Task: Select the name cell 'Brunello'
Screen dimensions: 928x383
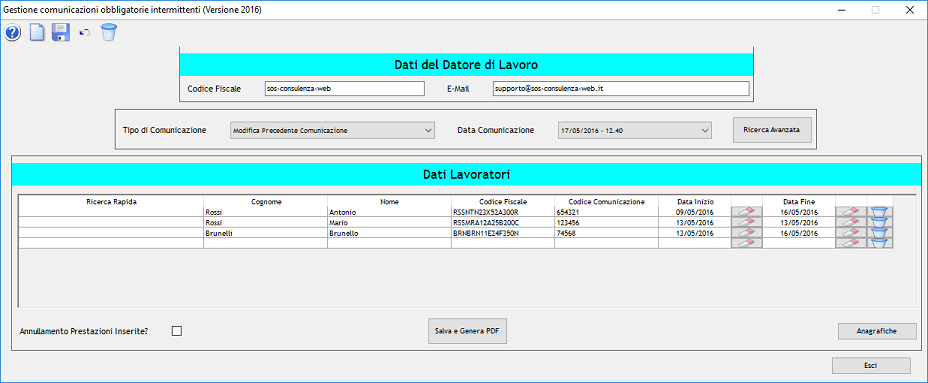Action: click(389, 233)
